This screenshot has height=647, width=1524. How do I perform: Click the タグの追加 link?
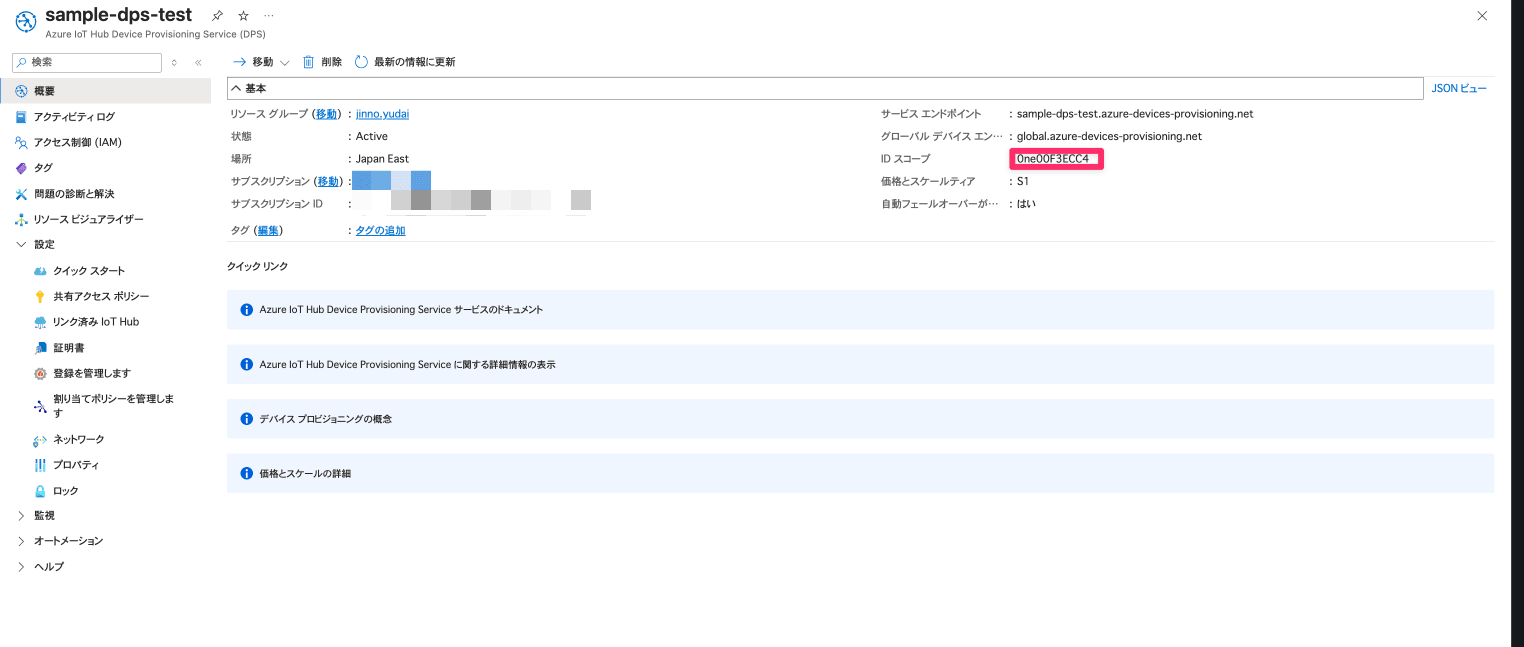click(381, 231)
